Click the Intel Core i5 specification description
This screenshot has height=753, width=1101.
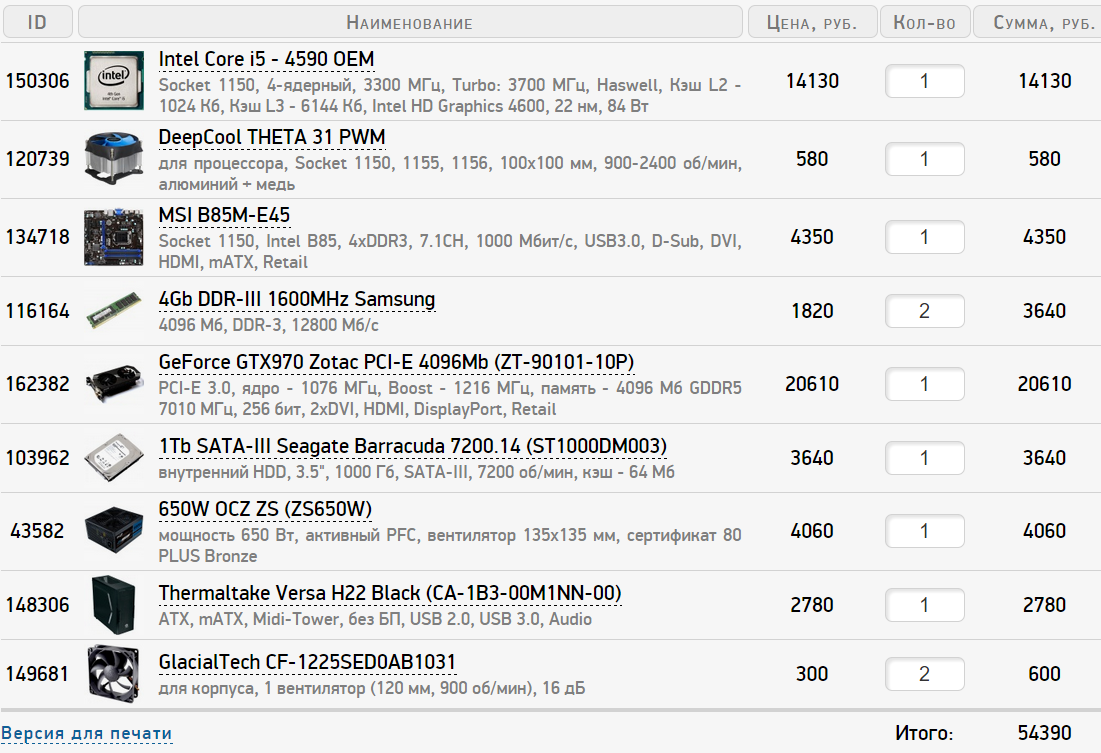tap(450, 96)
